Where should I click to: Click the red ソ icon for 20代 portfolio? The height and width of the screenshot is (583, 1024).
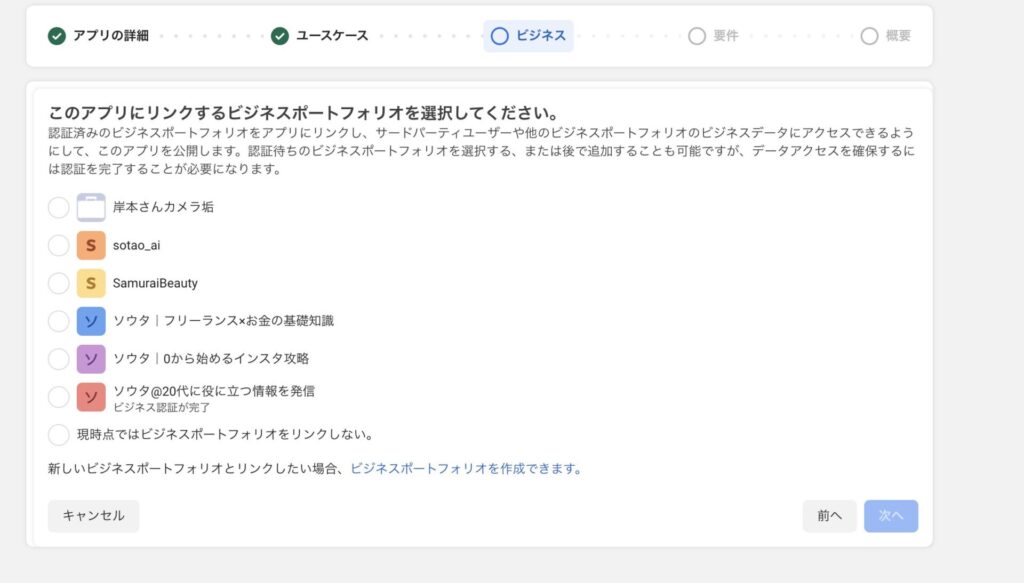click(91, 397)
